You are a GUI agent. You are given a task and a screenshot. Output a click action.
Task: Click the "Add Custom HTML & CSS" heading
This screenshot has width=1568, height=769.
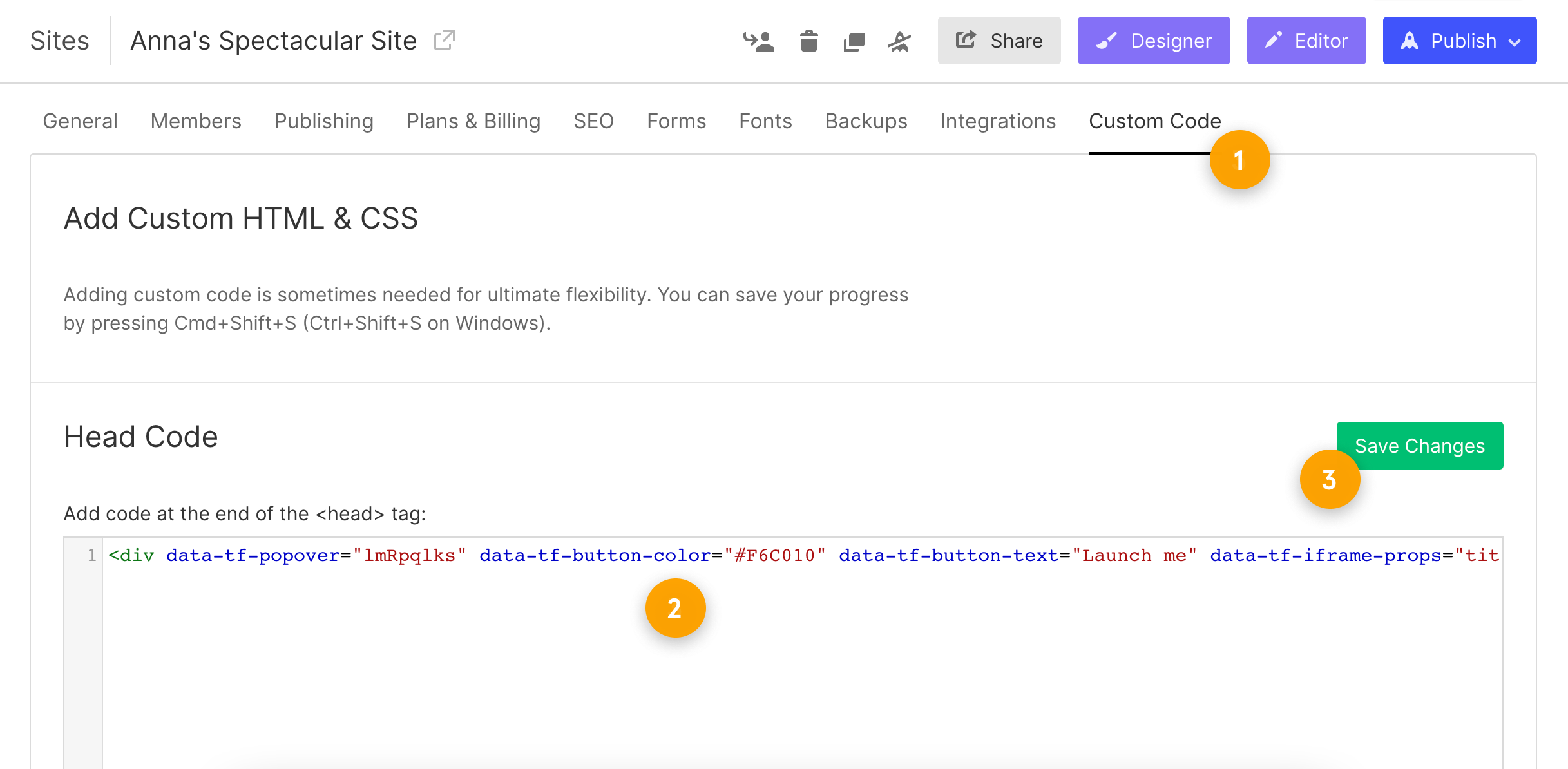[241, 218]
